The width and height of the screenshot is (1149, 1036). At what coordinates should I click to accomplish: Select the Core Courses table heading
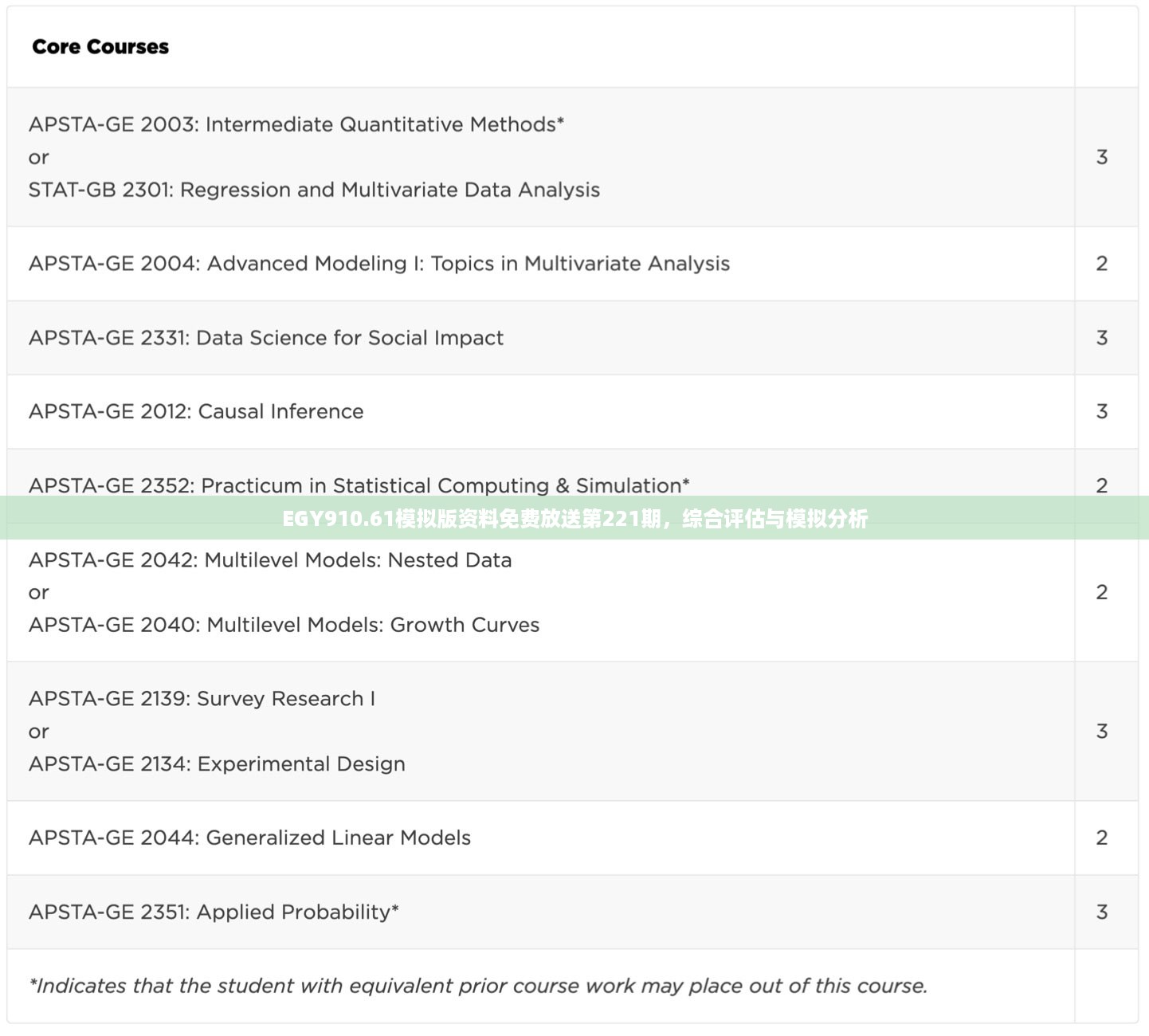(x=100, y=47)
